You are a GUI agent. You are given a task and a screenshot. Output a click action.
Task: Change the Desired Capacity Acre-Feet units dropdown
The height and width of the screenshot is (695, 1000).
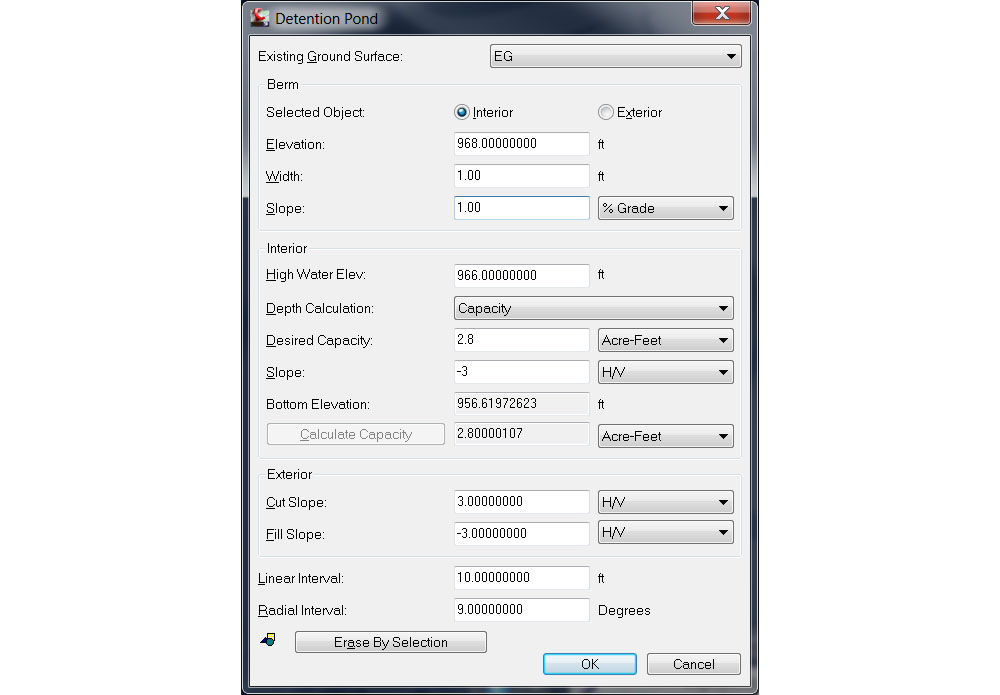(x=665, y=340)
